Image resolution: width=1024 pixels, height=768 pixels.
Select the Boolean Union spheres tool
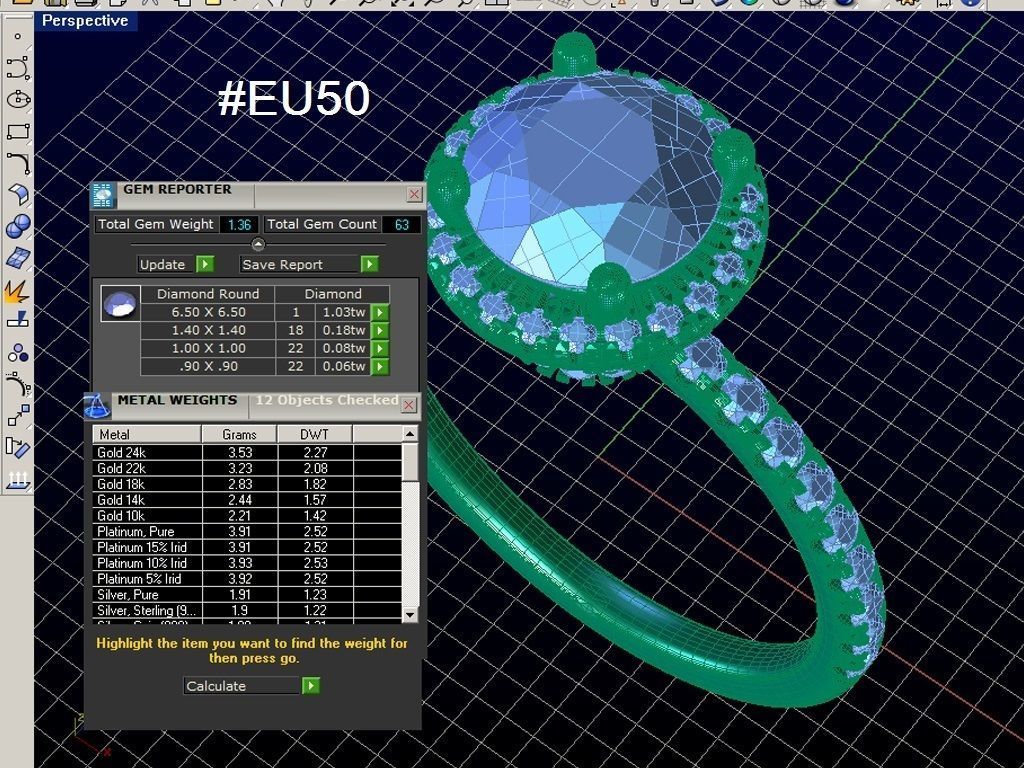(18, 227)
